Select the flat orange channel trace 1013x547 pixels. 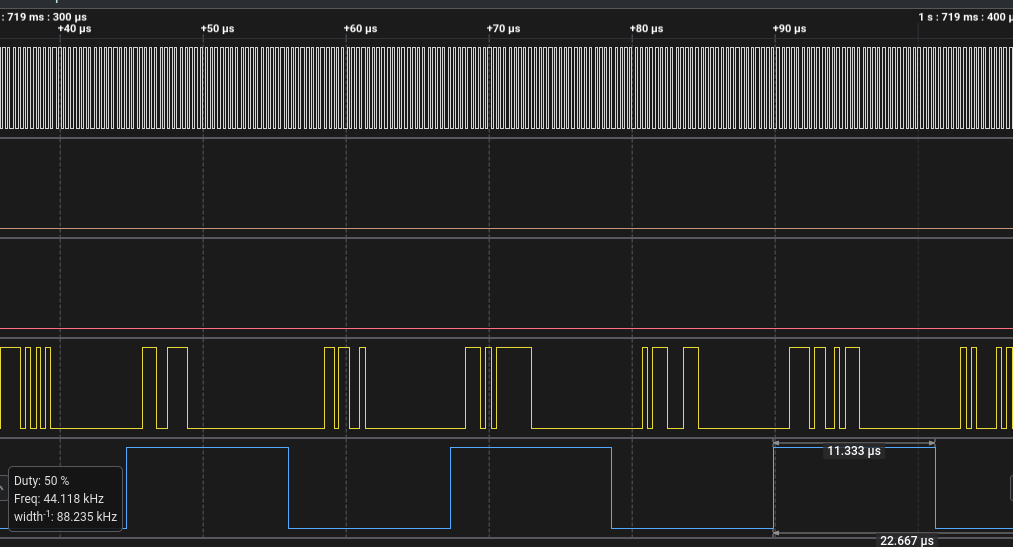pyautogui.click(x=500, y=229)
